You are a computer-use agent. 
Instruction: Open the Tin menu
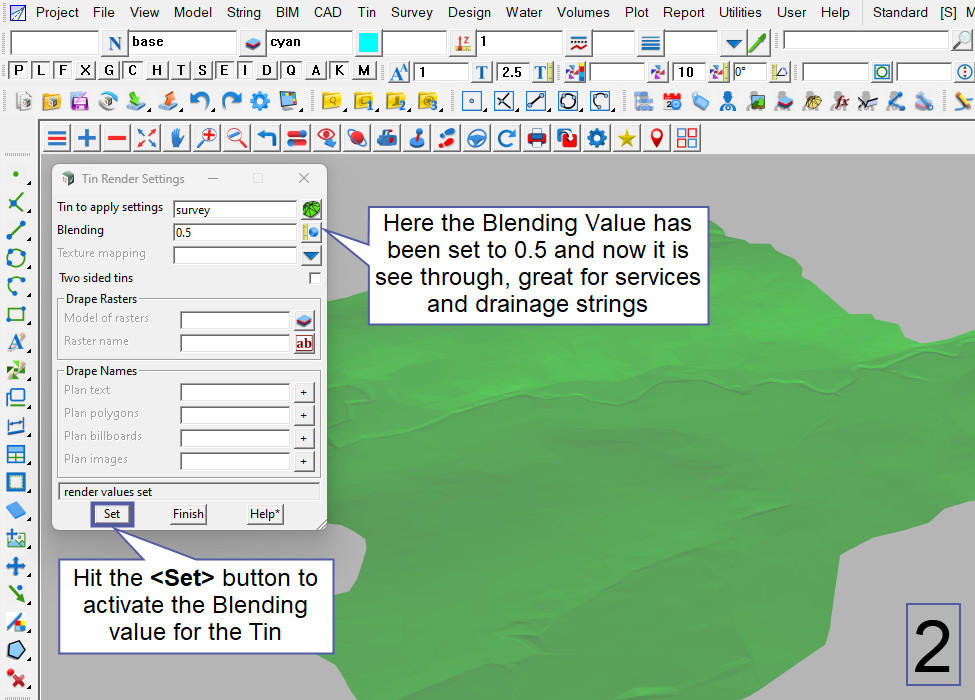pos(367,12)
